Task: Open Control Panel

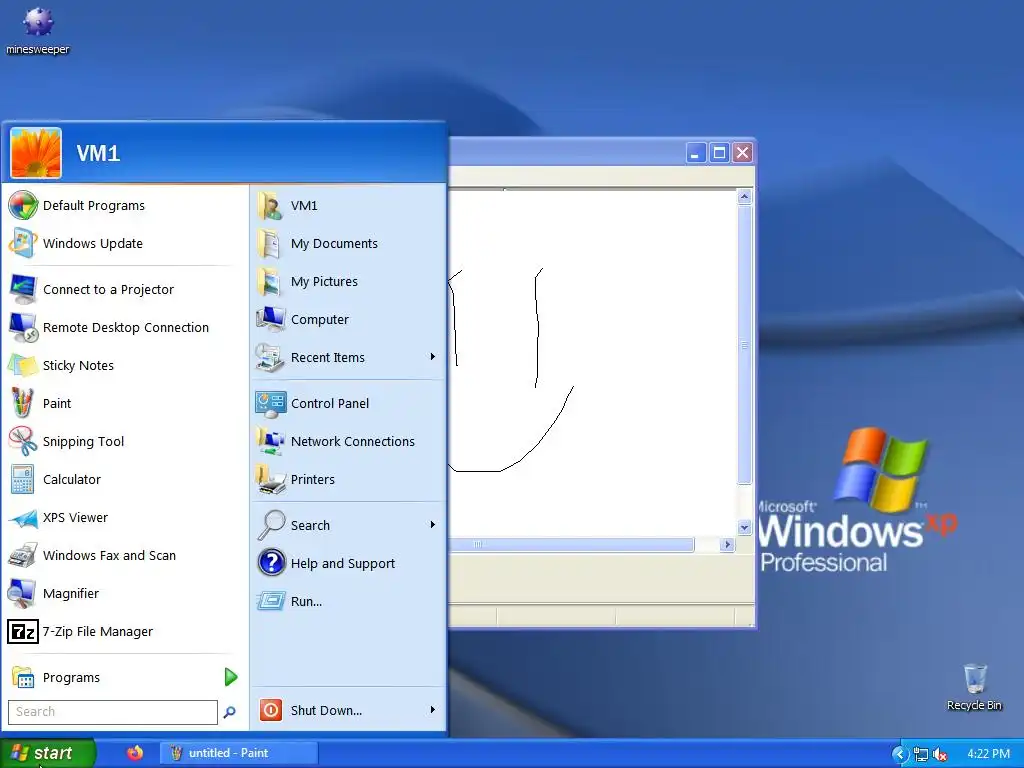Action: 348,404
